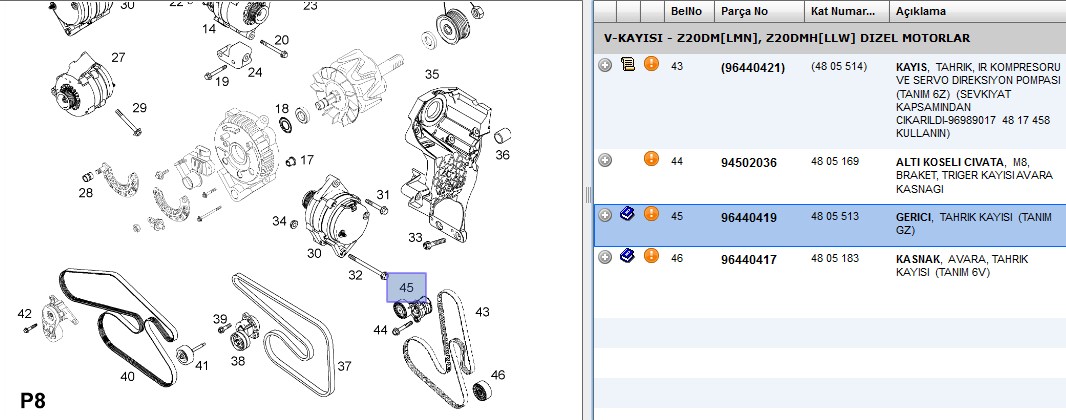
Task: Sort by the Parça No column header
Action: (759, 11)
